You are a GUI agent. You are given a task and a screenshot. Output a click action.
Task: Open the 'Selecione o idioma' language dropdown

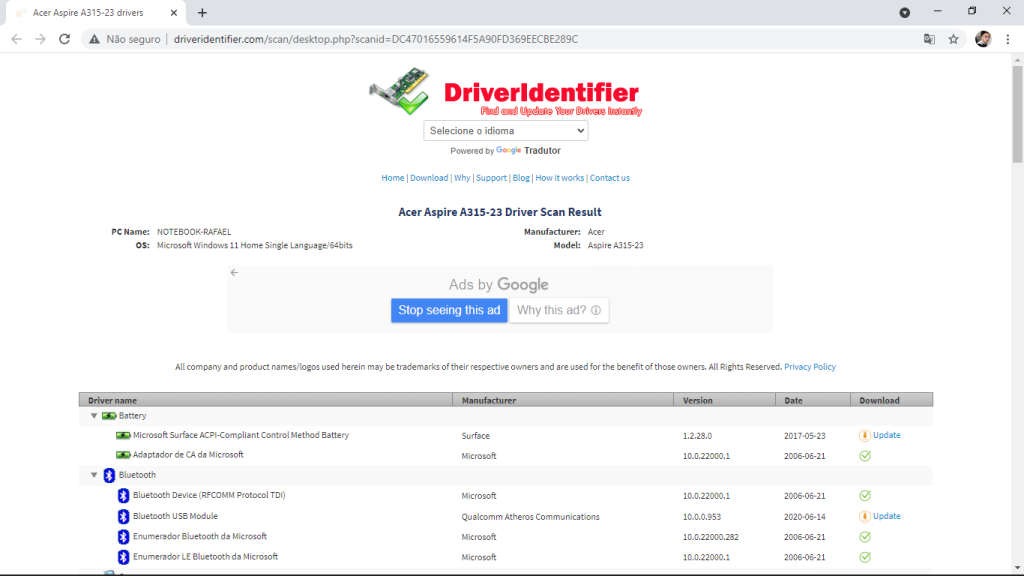(x=505, y=130)
